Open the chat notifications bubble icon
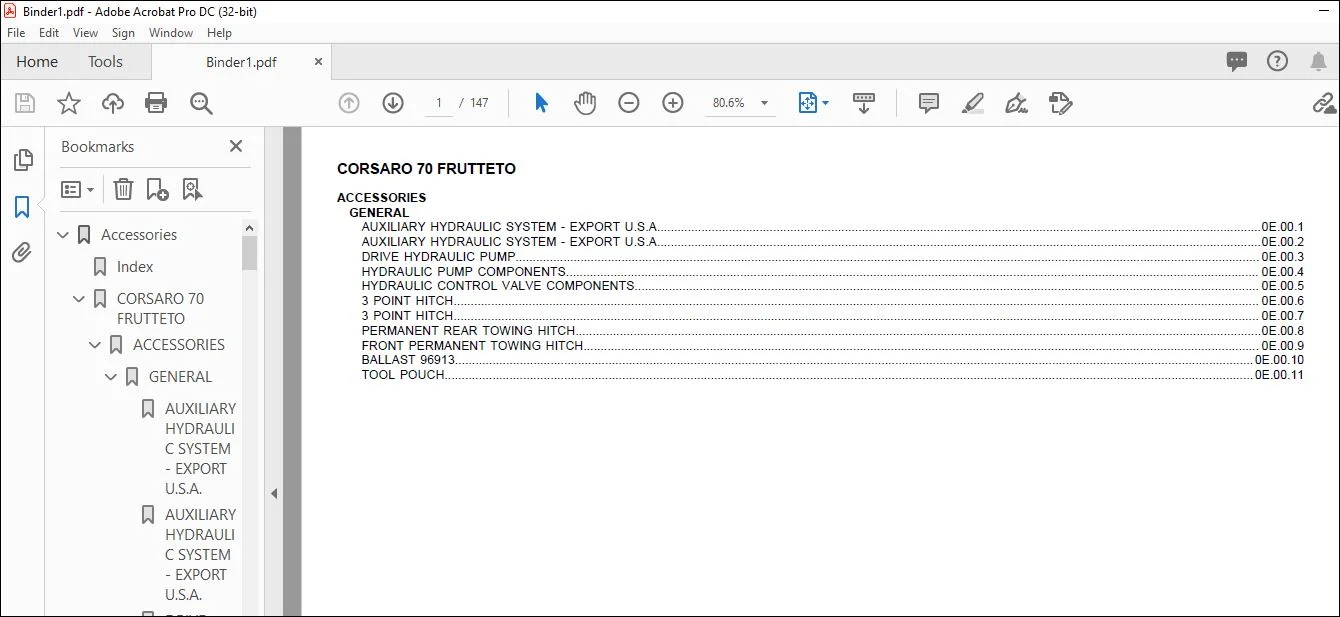 1237,62
